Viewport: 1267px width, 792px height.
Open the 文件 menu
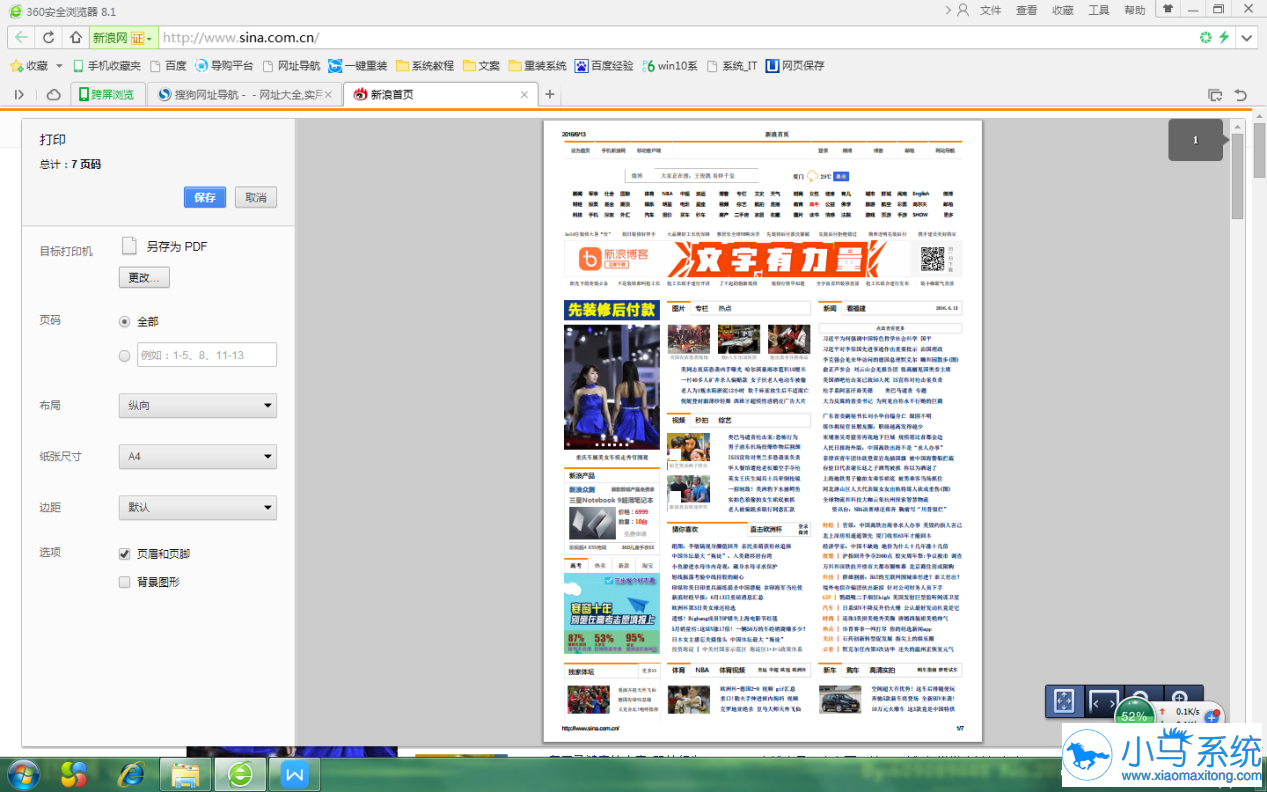[990, 10]
